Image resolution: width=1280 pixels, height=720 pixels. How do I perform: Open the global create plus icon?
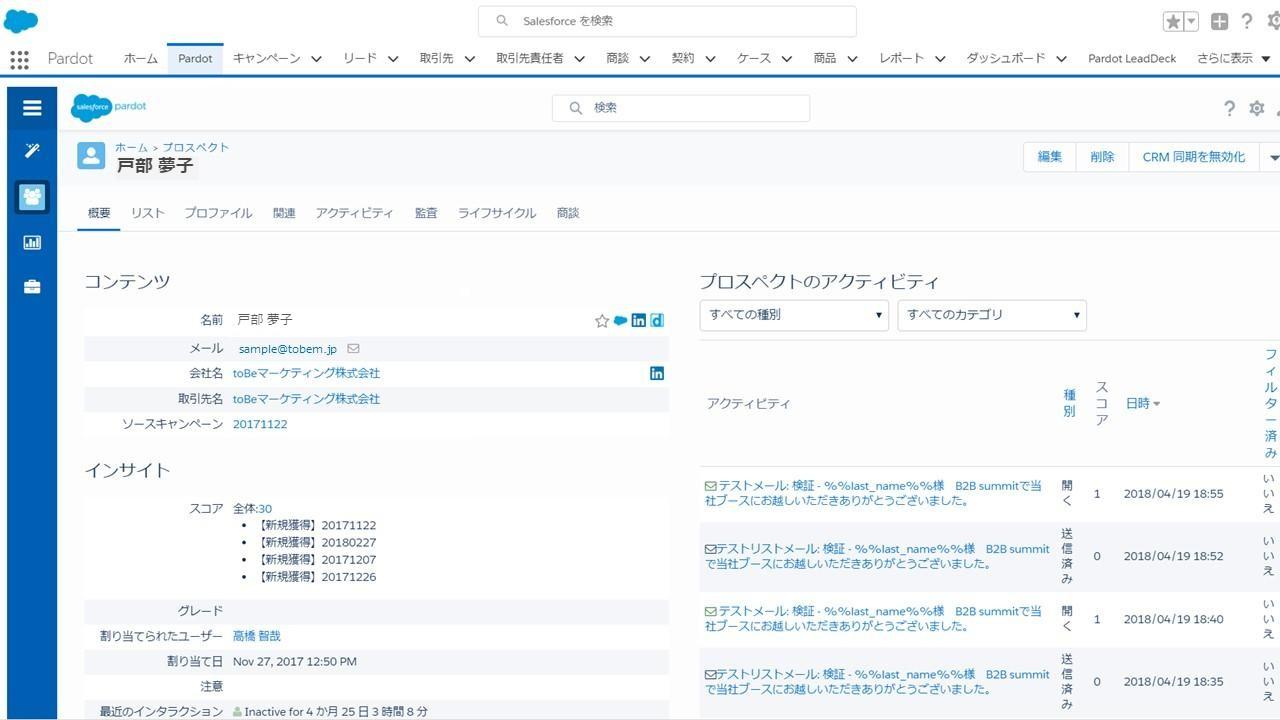click(1220, 21)
